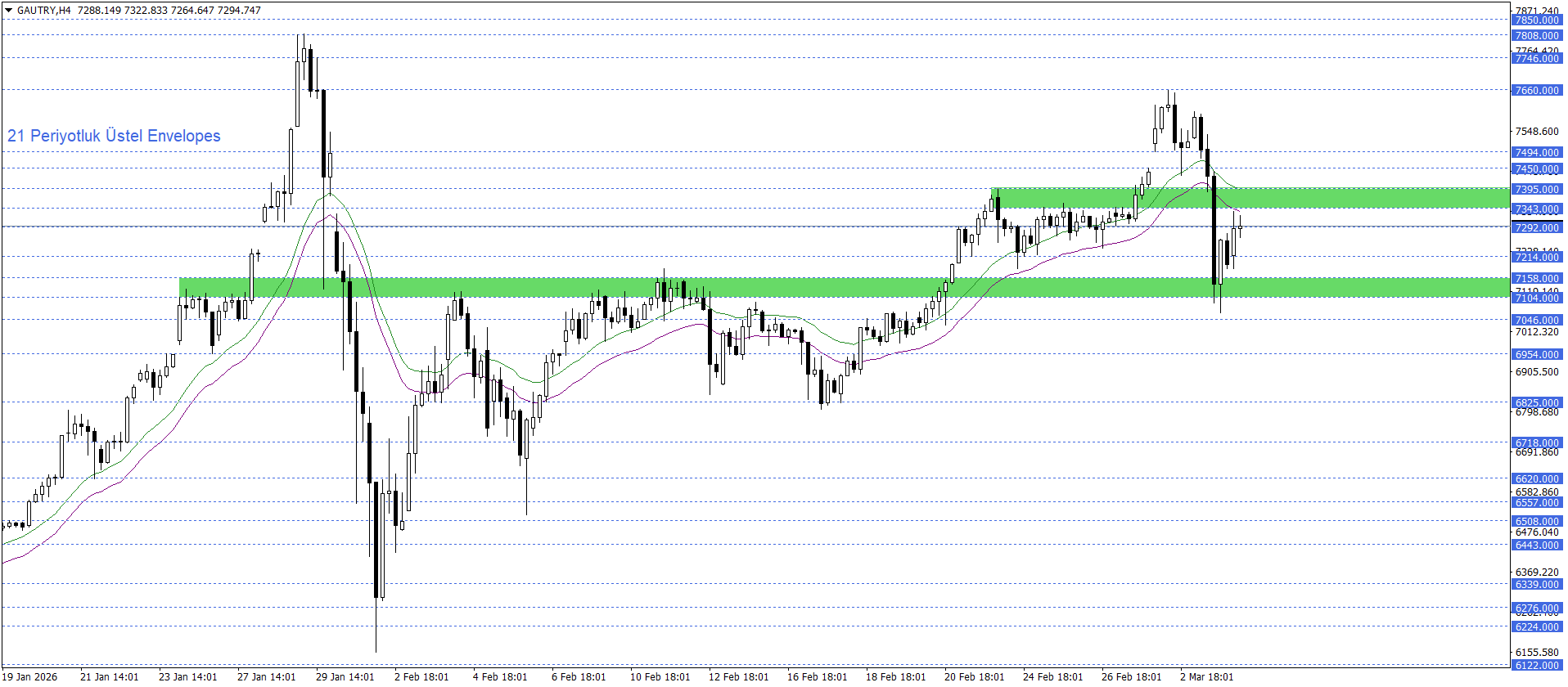Click the 6557.000 price level label

pos(1536,503)
